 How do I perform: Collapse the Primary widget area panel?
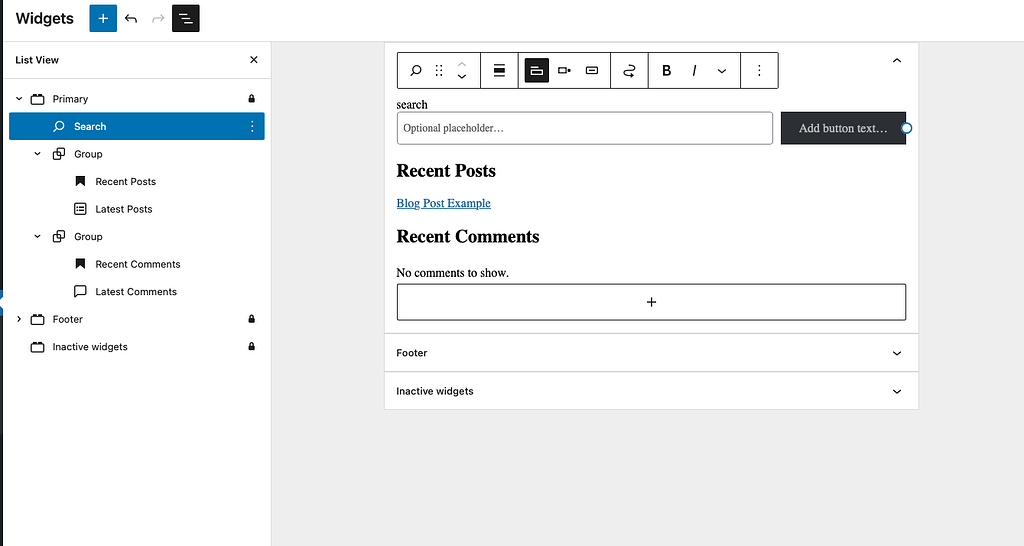897,61
